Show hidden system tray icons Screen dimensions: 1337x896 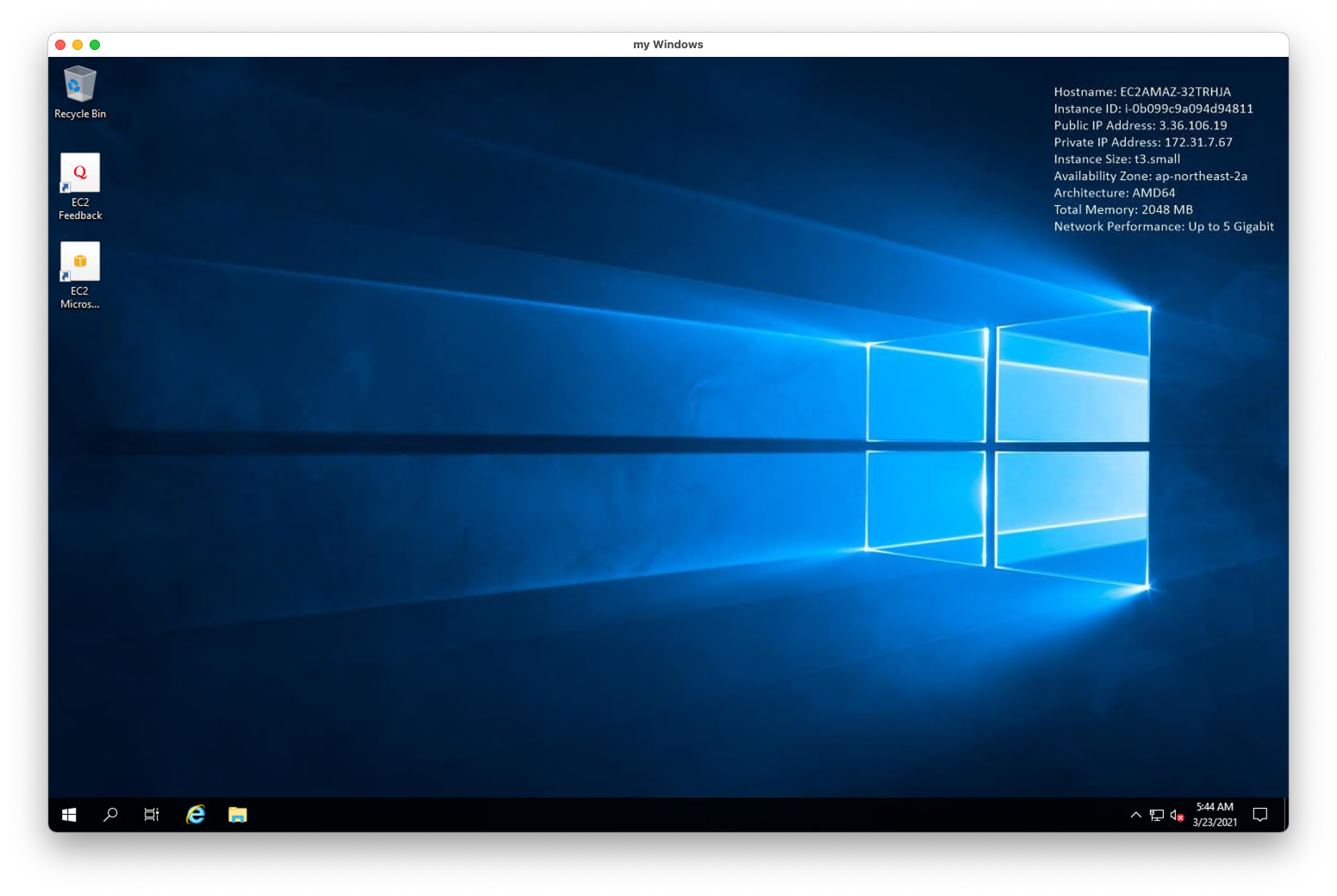(1135, 815)
